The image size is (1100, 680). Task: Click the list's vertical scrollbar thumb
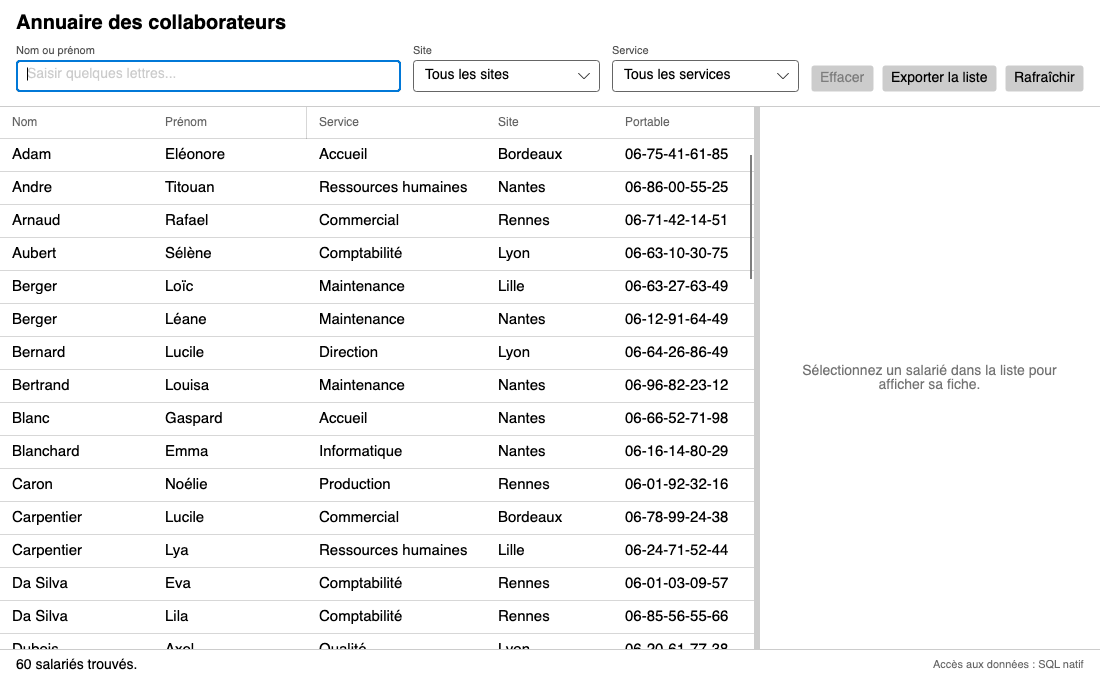pyautogui.click(x=751, y=217)
